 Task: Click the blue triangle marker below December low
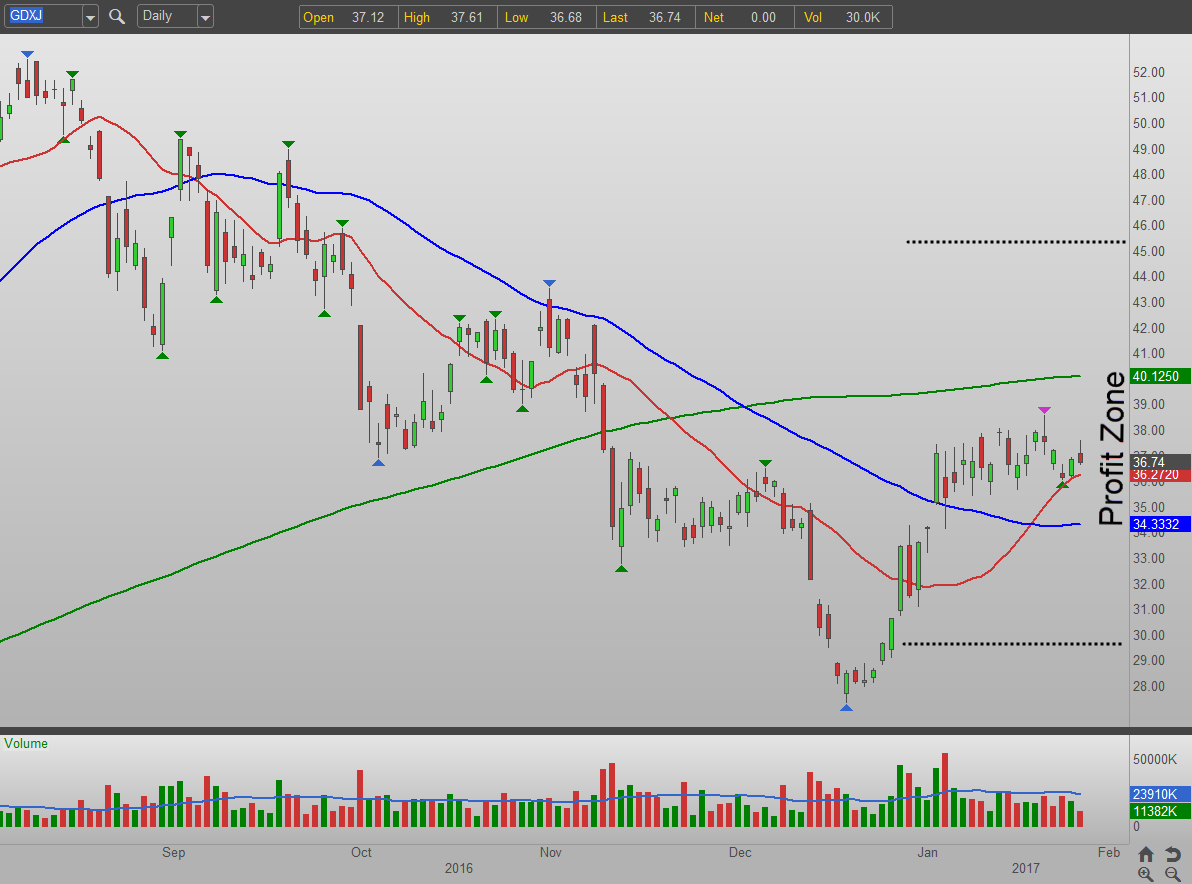pos(846,708)
